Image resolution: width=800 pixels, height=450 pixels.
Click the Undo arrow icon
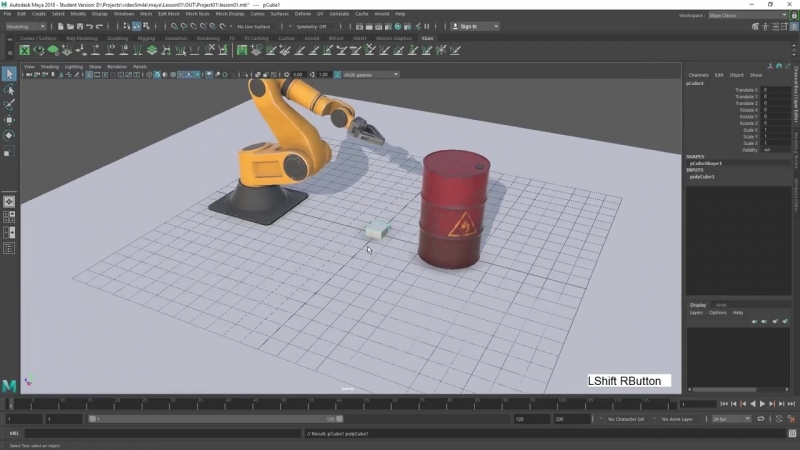[90, 27]
